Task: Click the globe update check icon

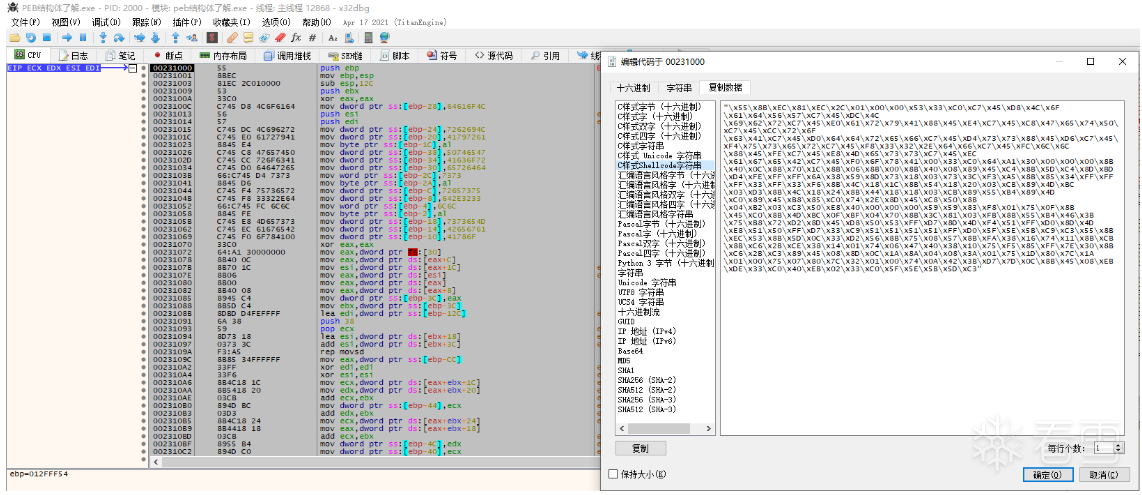Action: [x=385, y=37]
